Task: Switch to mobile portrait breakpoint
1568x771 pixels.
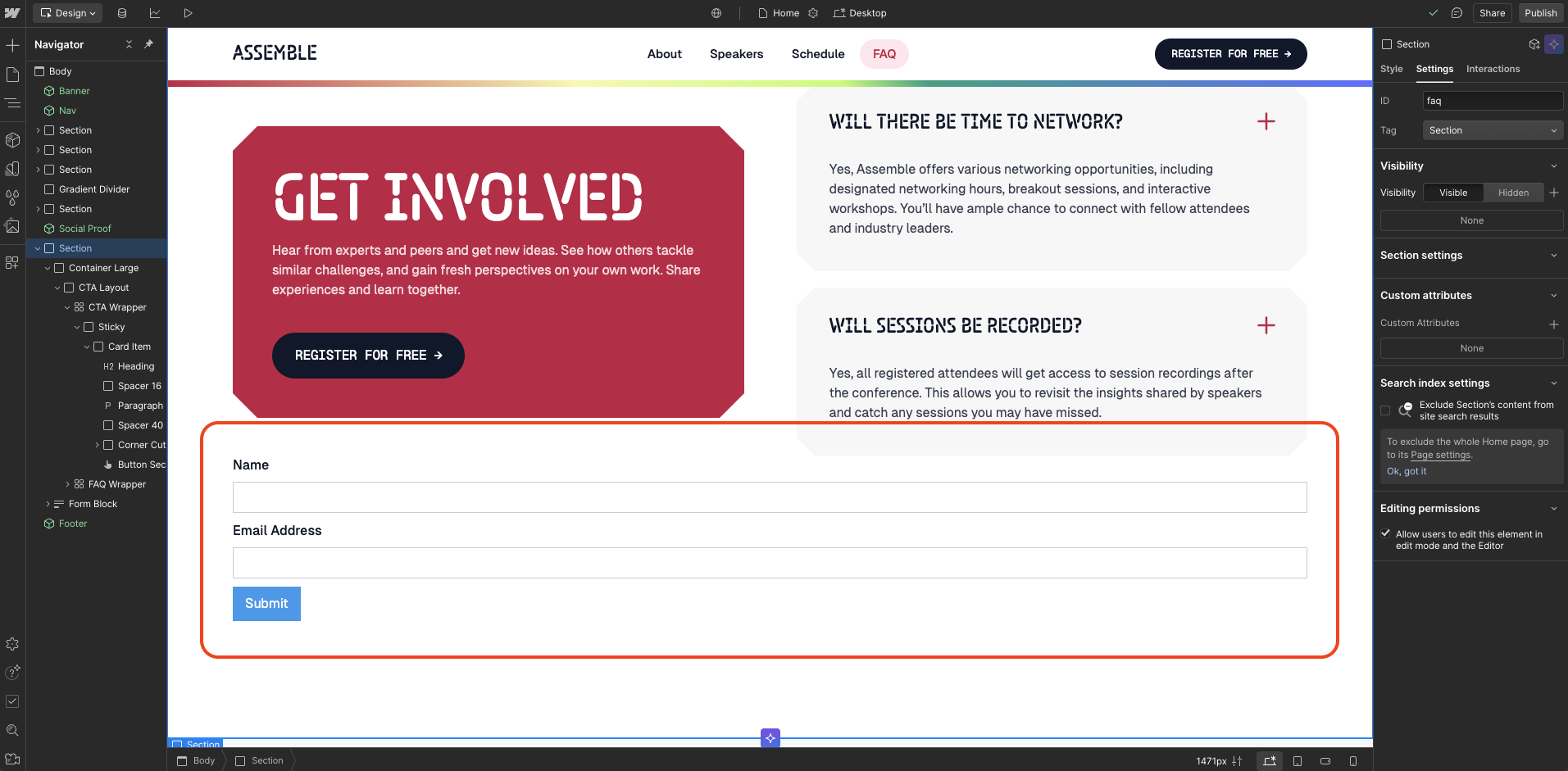Action: click(x=1353, y=760)
